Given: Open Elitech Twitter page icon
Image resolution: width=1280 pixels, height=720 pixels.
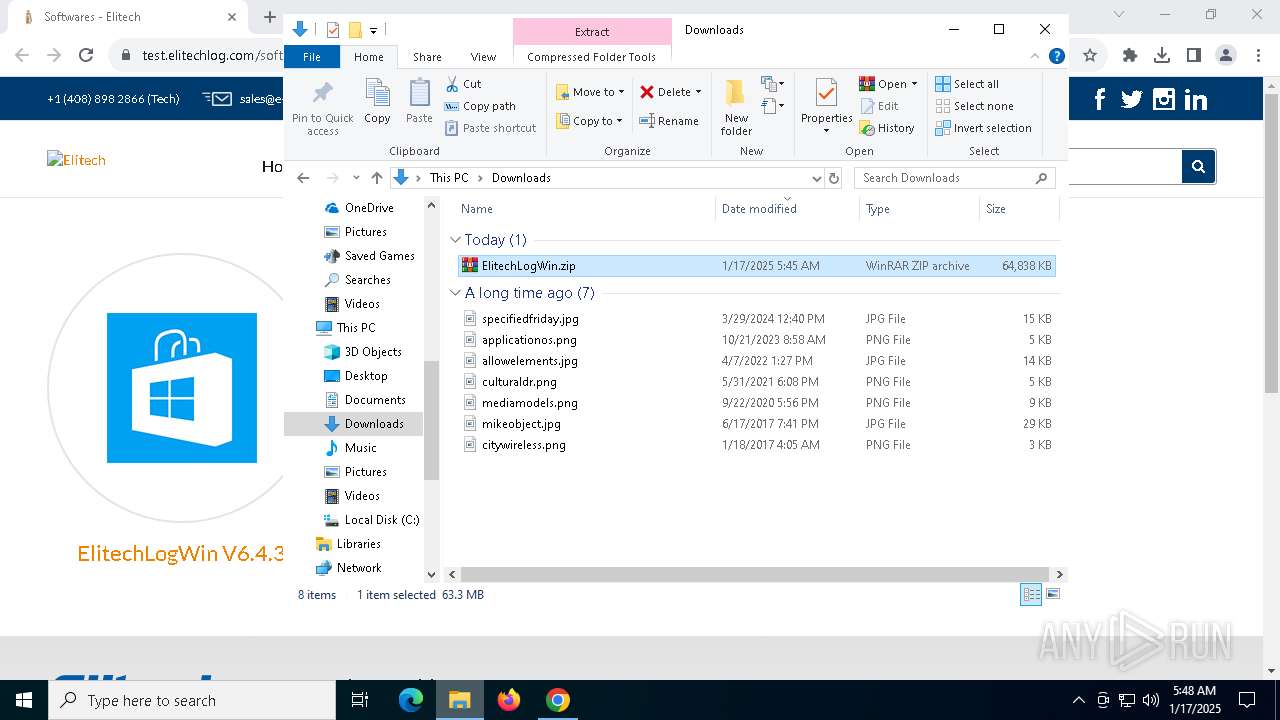Looking at the screenshot, I should (1131, 99).
